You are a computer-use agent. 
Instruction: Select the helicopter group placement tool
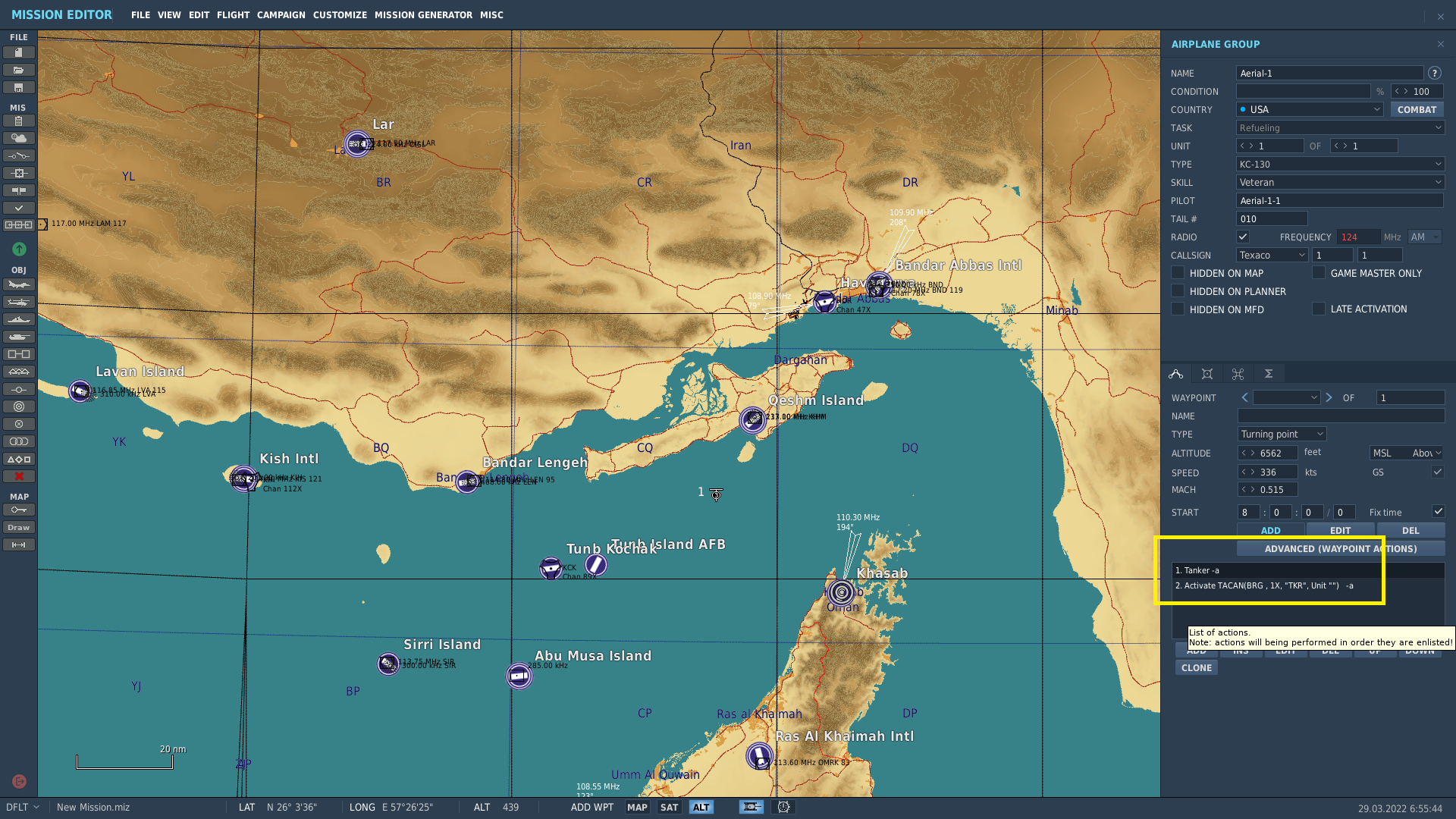[x=19, y=302]
